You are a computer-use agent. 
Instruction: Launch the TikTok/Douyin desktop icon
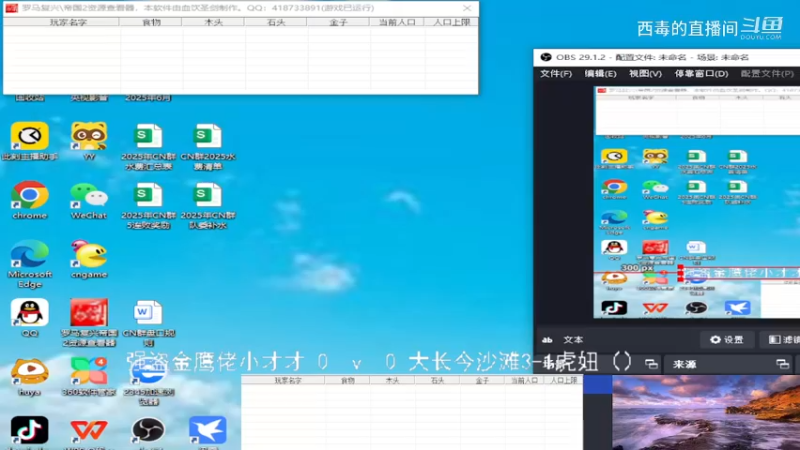[30, 430]
